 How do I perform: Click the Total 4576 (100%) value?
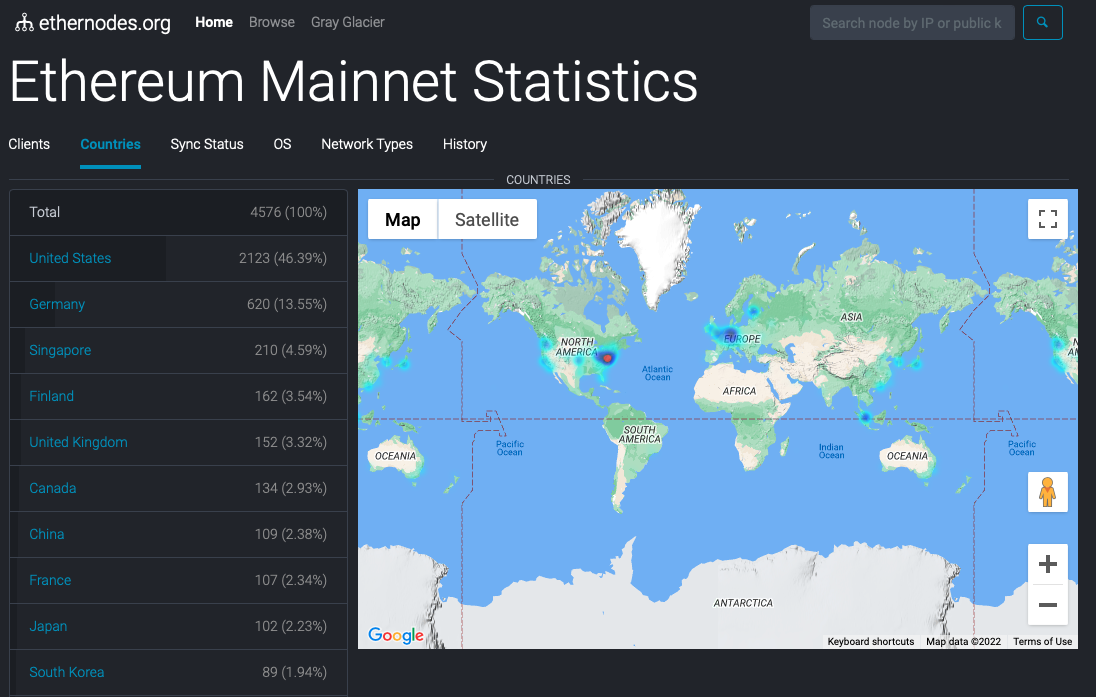[x=289, y=212]
